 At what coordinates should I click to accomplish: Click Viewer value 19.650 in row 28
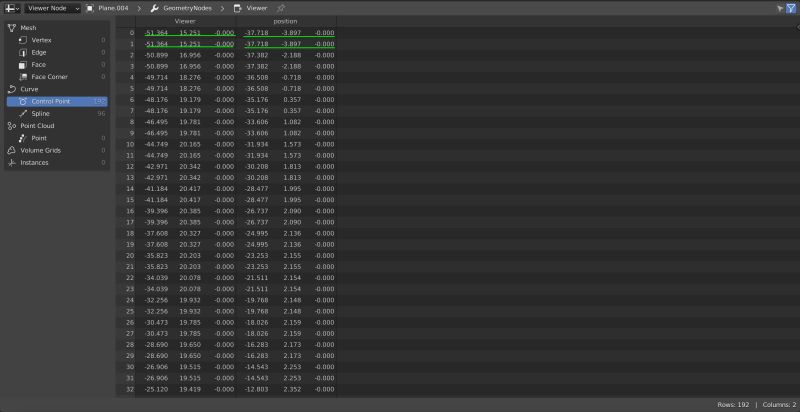[190, 345]
